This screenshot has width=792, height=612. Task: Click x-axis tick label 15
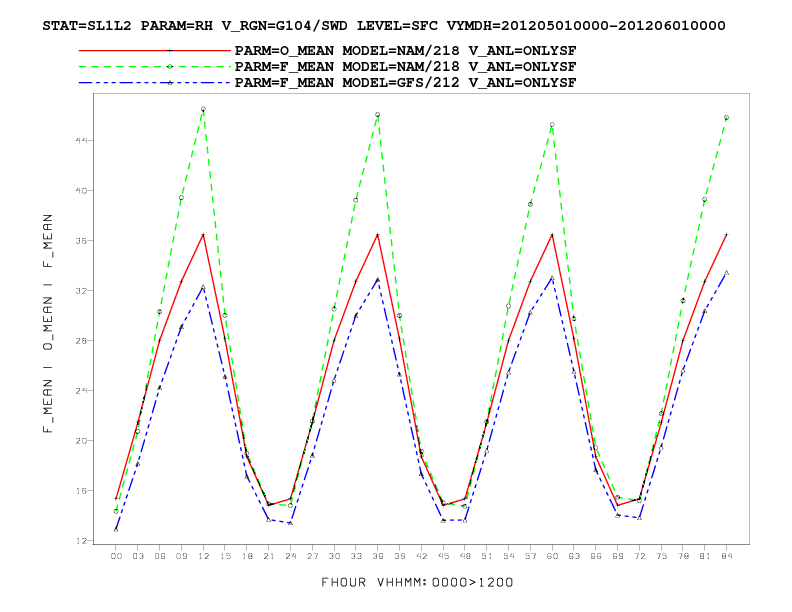tap(225, 556)
